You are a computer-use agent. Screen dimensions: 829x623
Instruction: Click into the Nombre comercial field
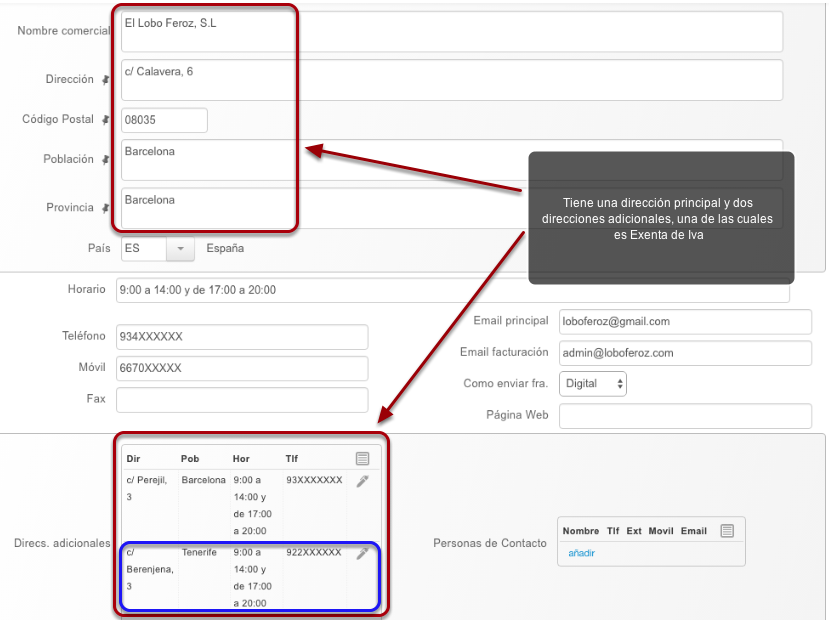[452, 32]
